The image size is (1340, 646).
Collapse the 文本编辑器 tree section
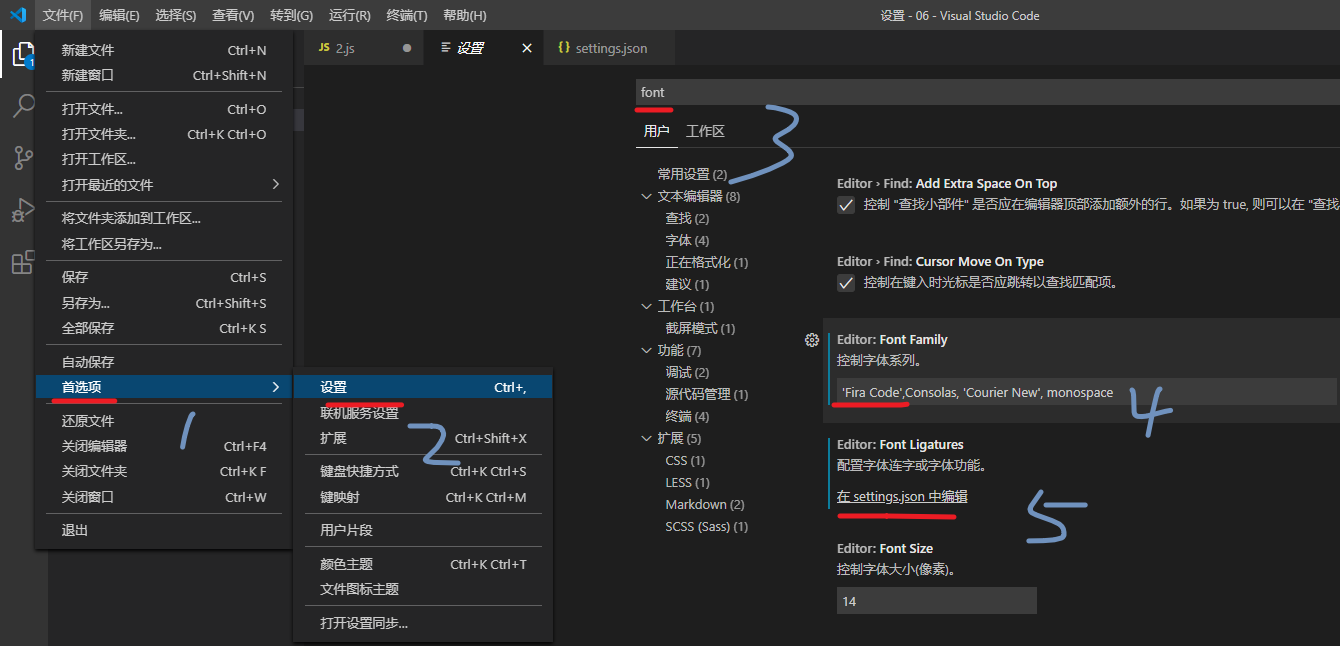coord(647,197)
